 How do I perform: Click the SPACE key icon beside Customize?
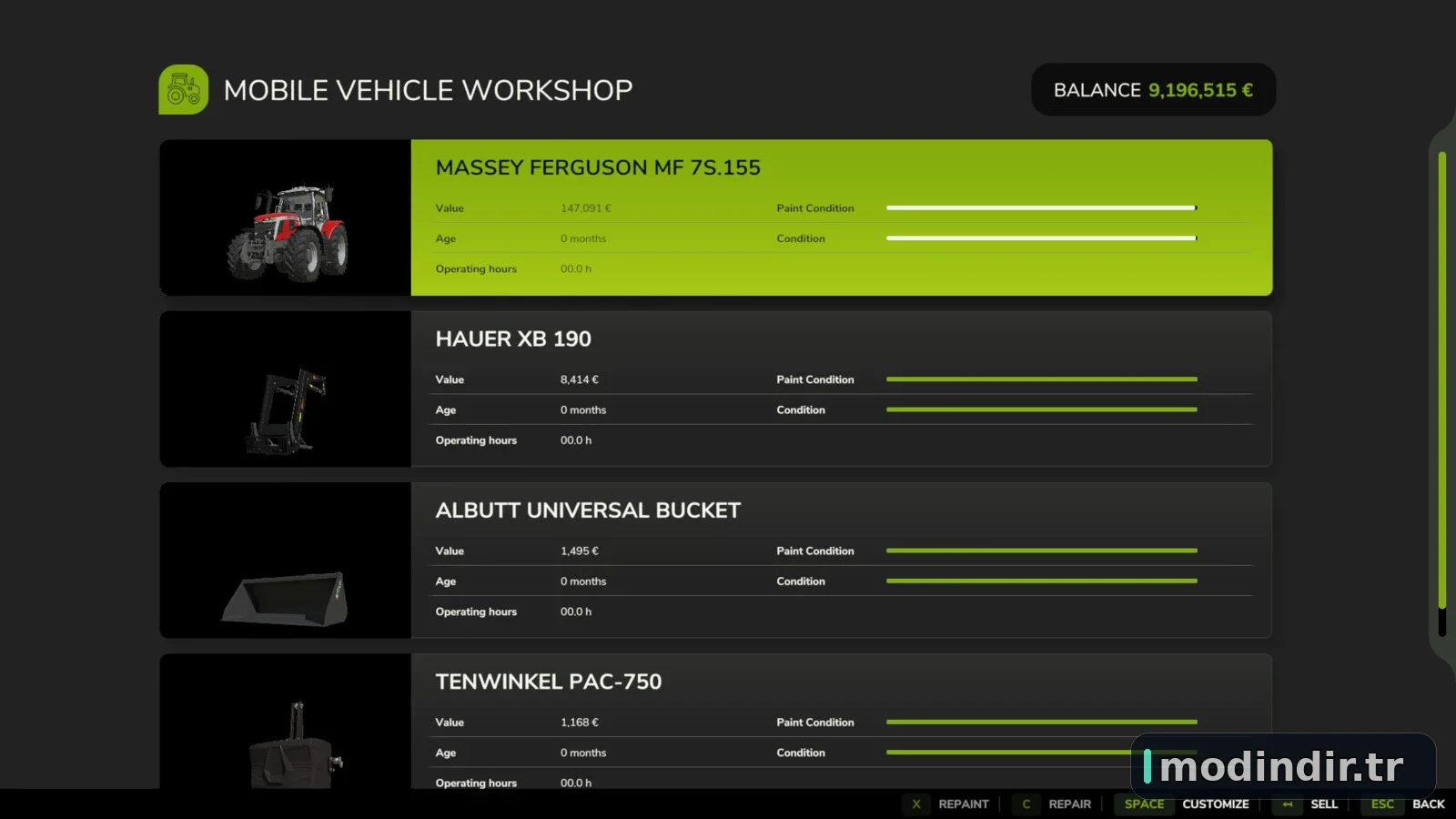pyautogui.click(x=1144, y=804)
